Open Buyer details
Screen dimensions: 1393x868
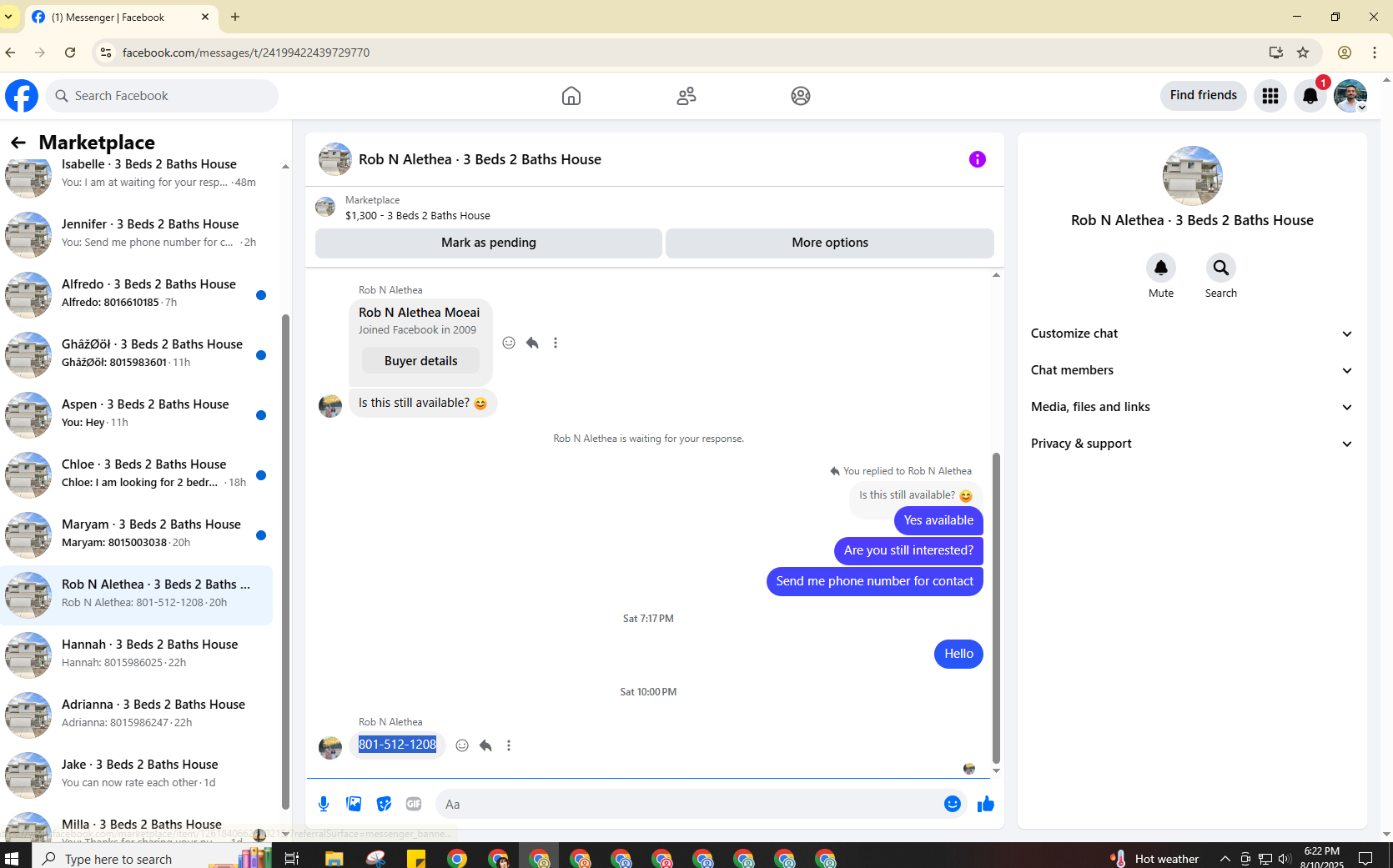point(421,361)
